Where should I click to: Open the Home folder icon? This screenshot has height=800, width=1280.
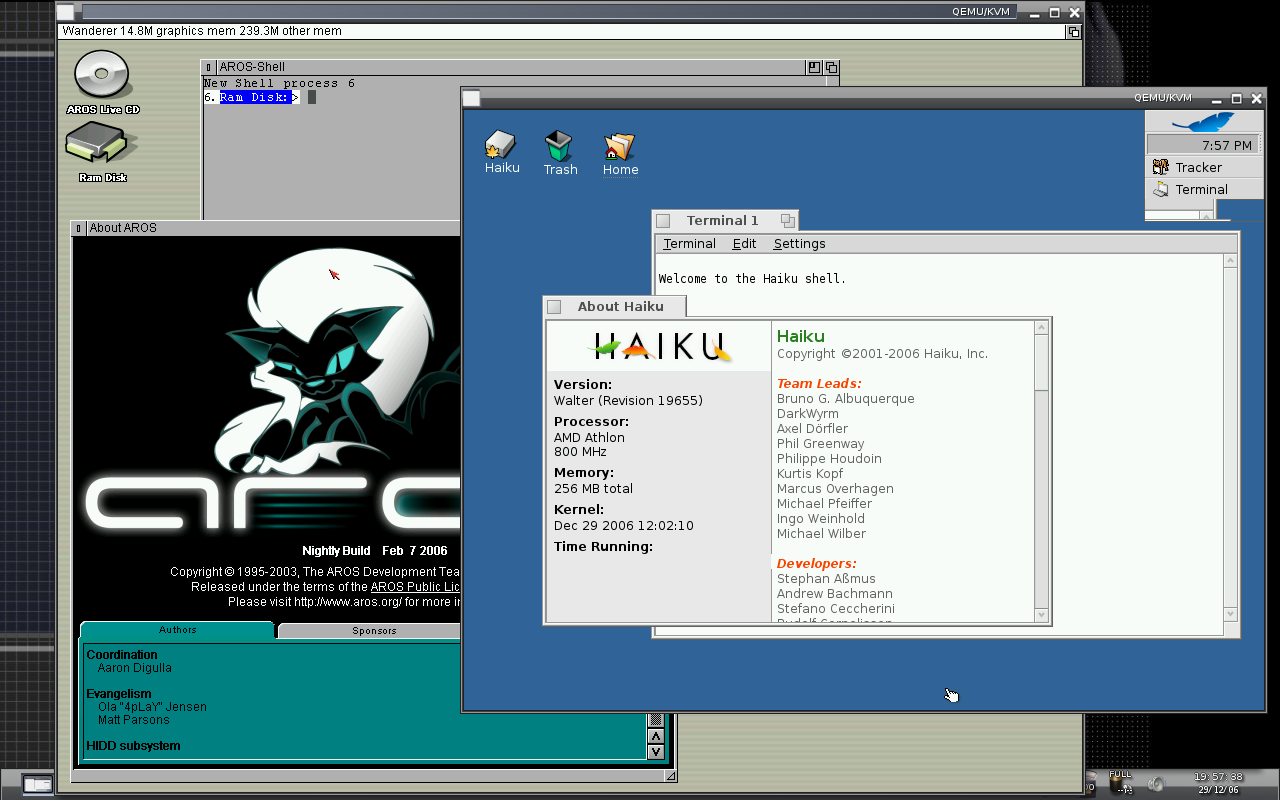(x=619, y=147)
